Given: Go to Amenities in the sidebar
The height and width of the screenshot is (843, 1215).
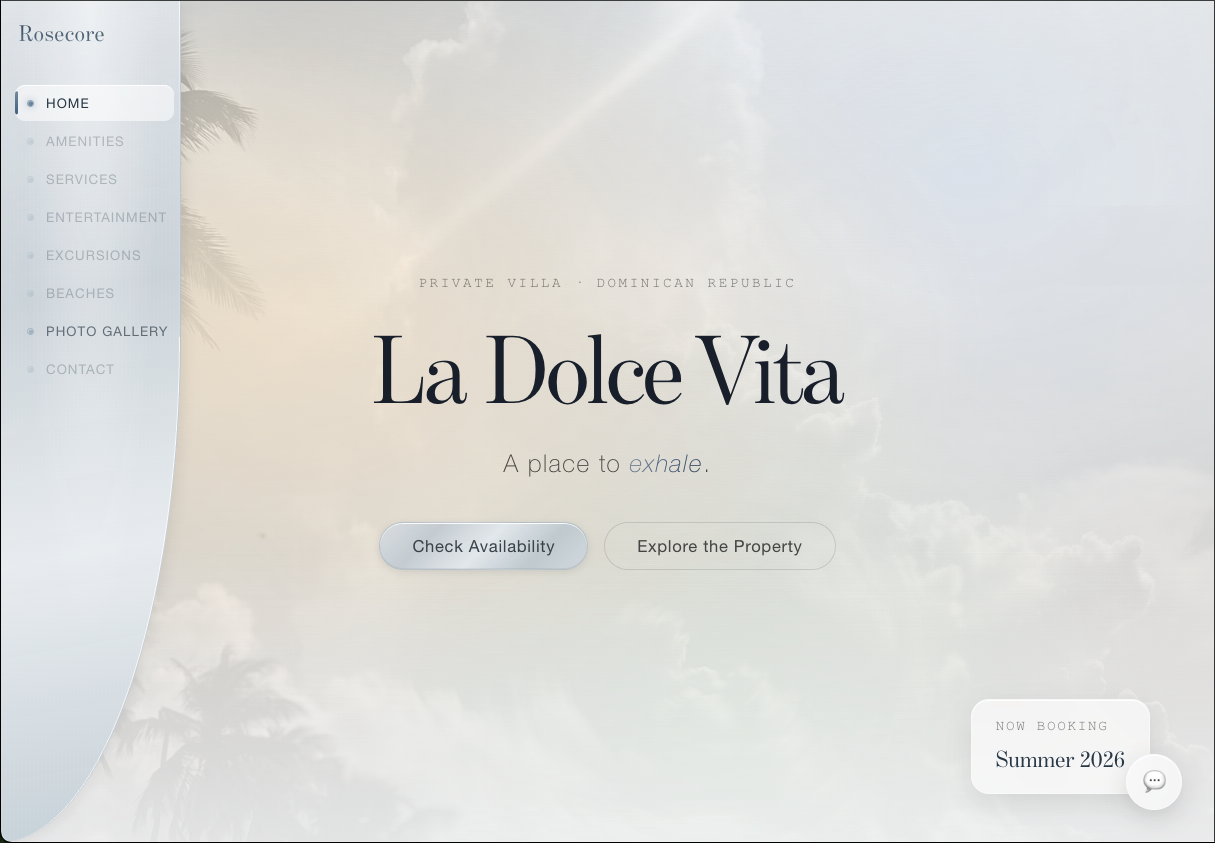Looking at the screenshot, I should click(95, 141).
